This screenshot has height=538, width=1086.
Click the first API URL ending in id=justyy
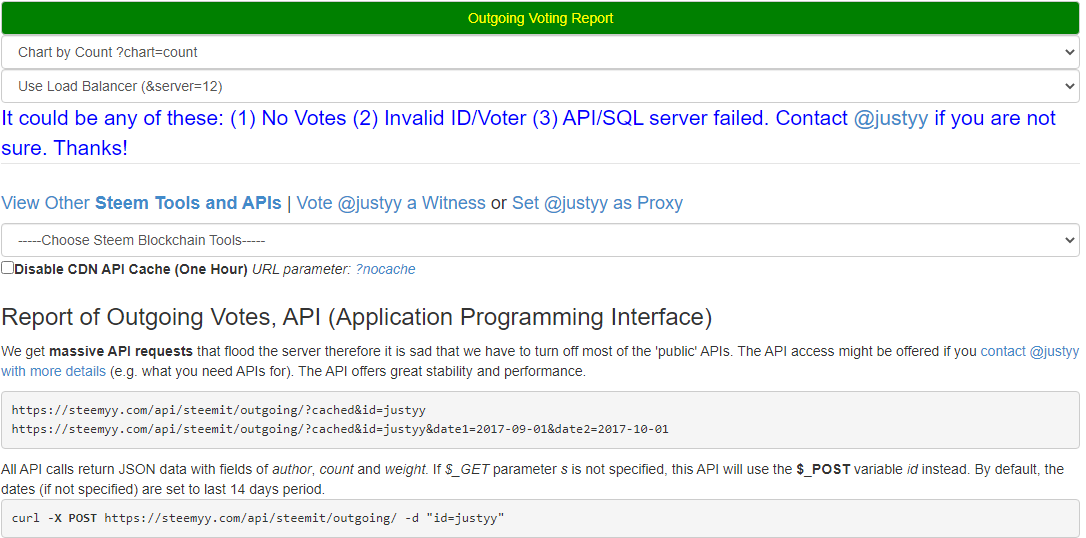(x=219, y=410)
